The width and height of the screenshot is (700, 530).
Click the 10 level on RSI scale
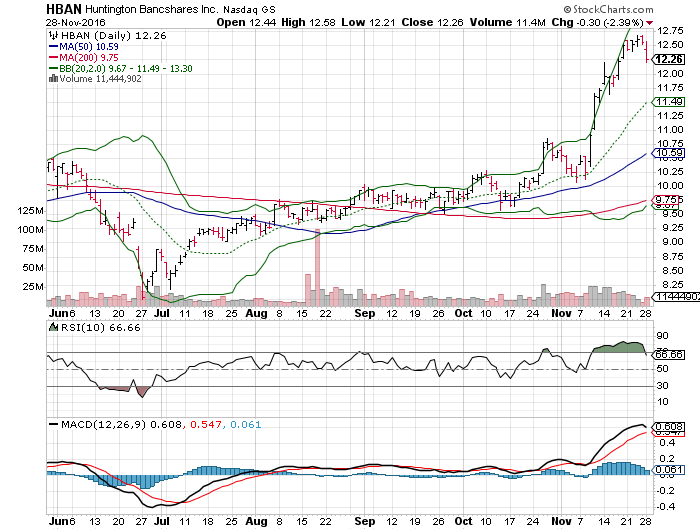(x=662, y=402)
